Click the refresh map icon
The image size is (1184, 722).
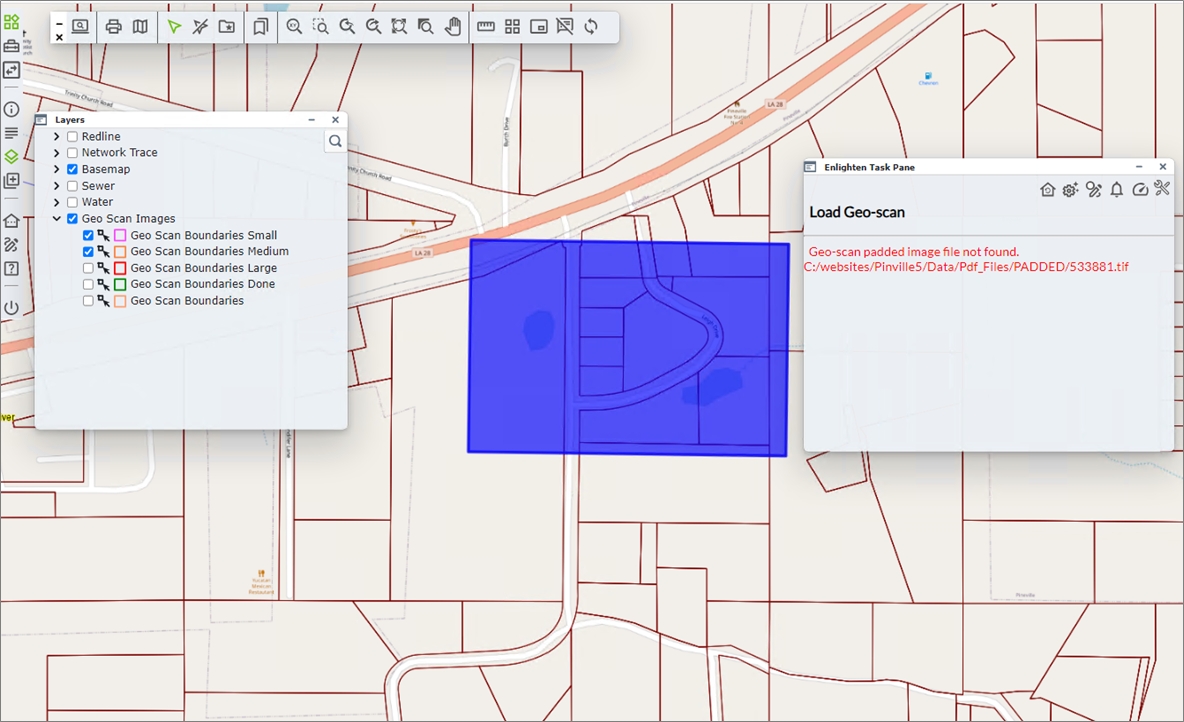pos(591,27)
